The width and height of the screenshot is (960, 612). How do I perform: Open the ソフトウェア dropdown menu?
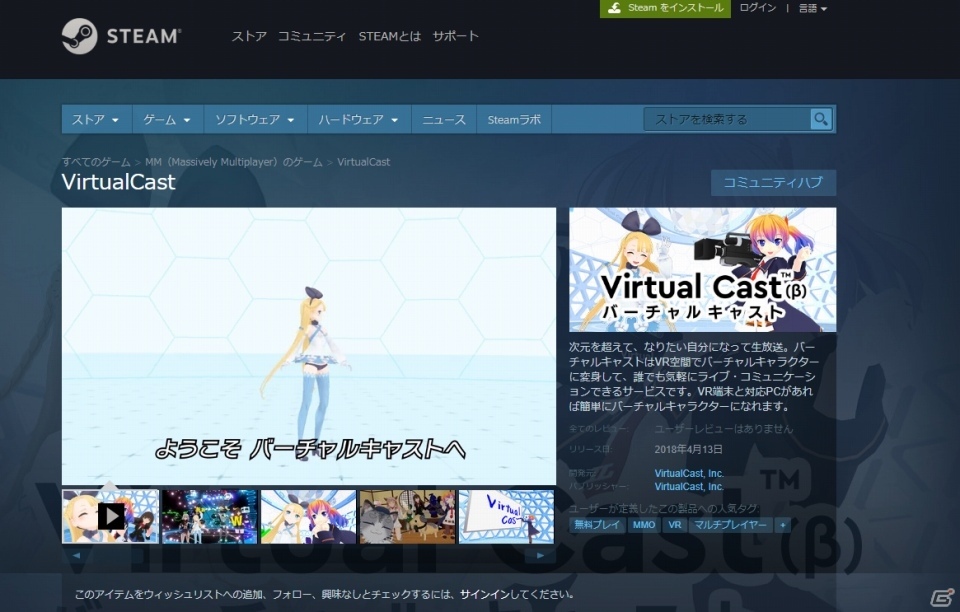255,119
